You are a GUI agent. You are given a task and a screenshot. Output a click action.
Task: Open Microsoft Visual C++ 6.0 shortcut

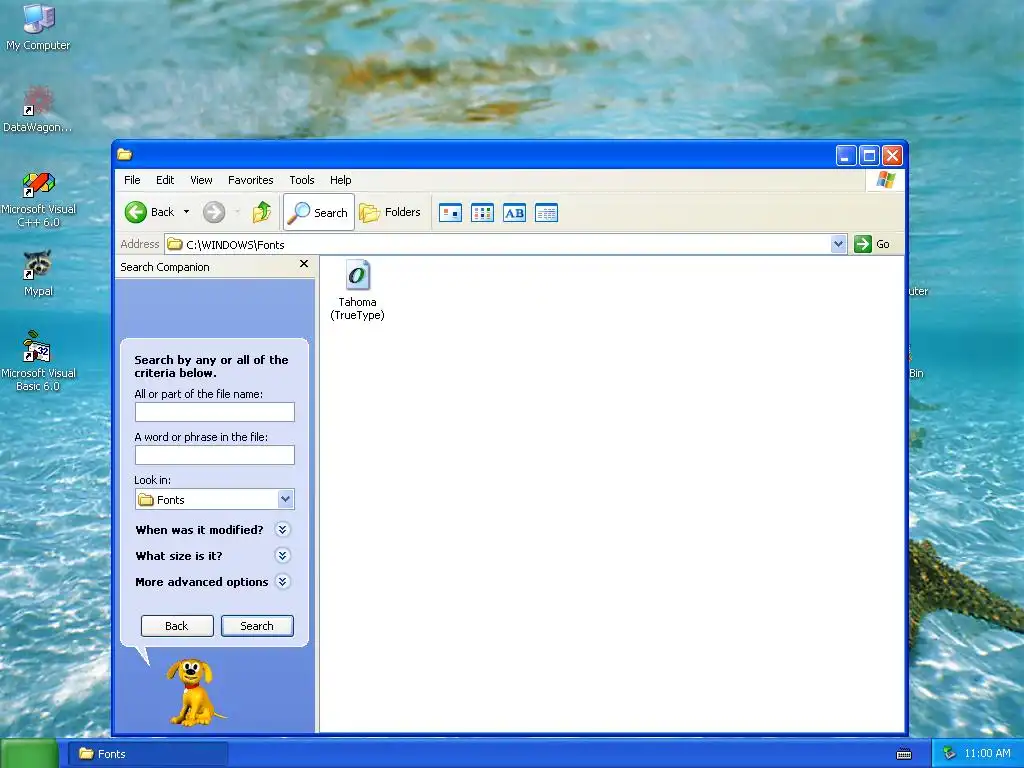[x=39, y=199]
